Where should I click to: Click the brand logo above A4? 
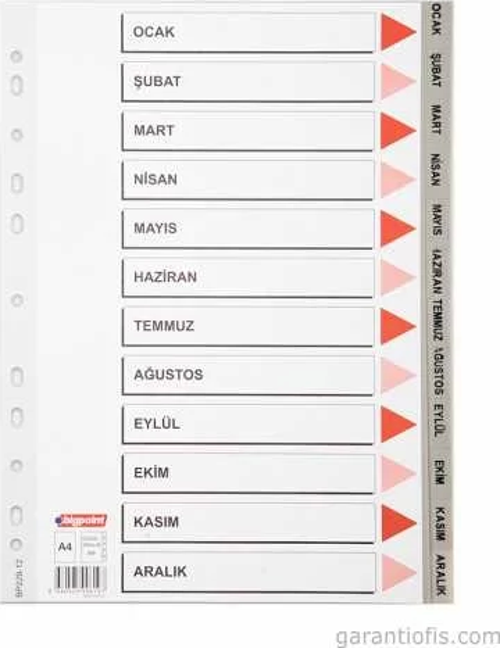pos(81,520)
